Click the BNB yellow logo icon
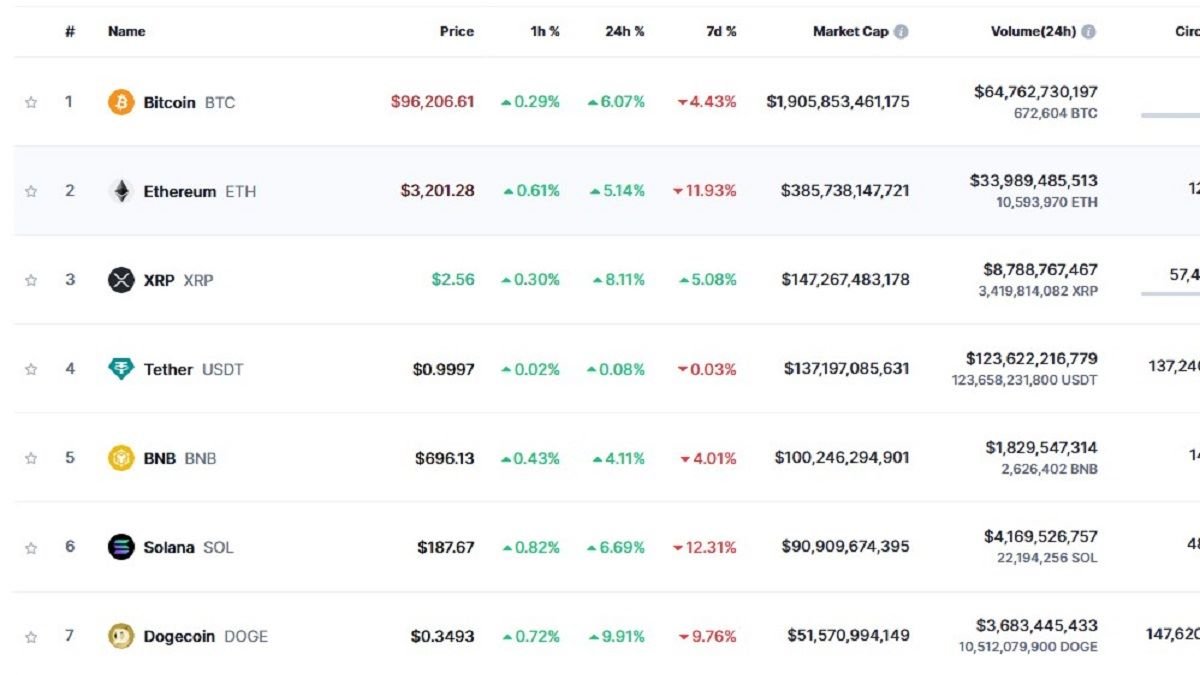1200x675 pixels. [121, 458]
